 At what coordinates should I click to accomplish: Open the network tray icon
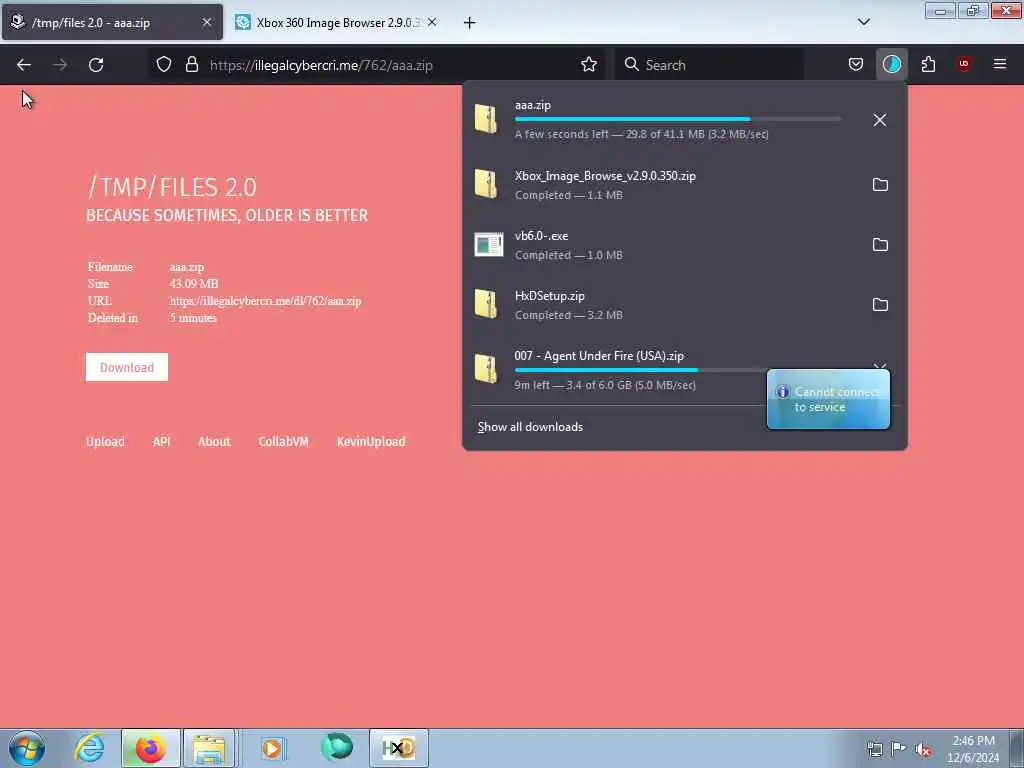coord(874,750)
